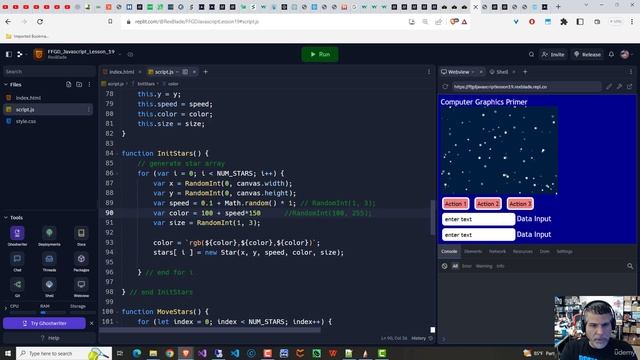Collapse the Tools section
Viewport: 640px width, 360px height.
pyautogui.click(x=6, y=218)
